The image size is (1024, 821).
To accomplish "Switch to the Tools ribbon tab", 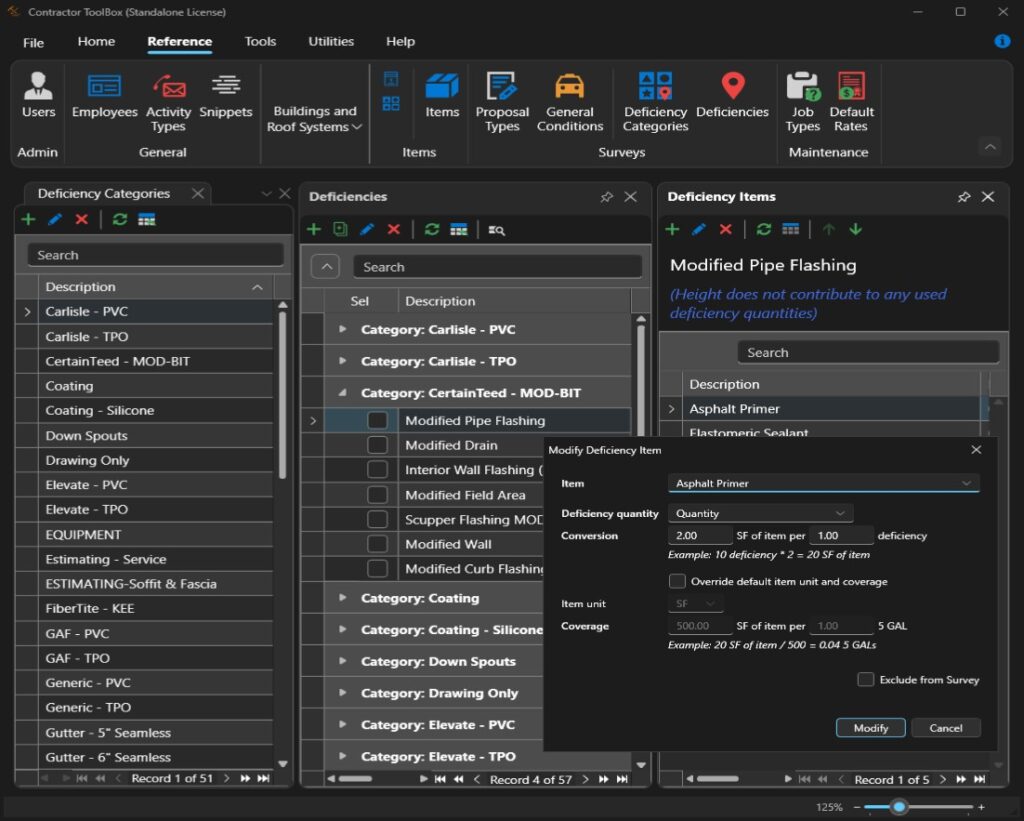I will tap(260, 42).
